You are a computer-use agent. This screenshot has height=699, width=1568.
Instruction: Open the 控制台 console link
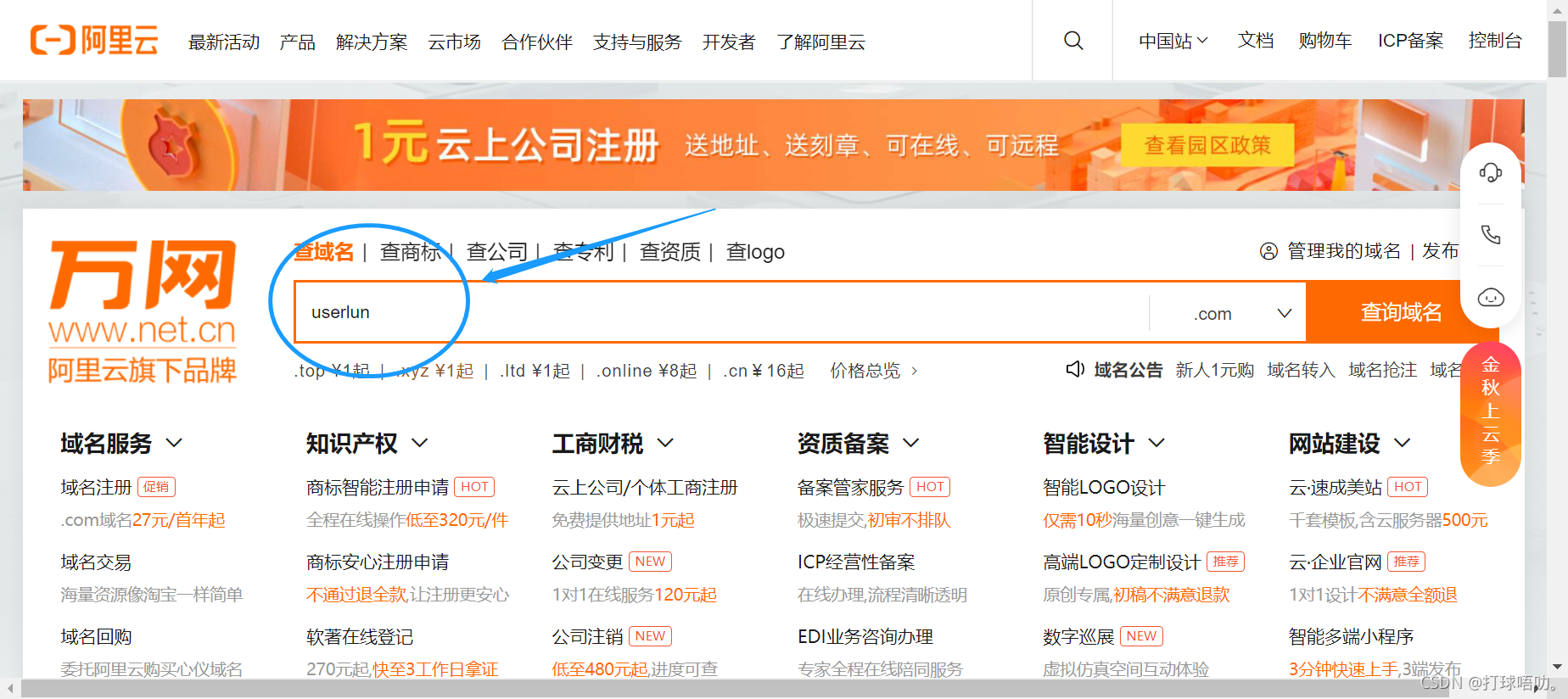coord(1495,41)
